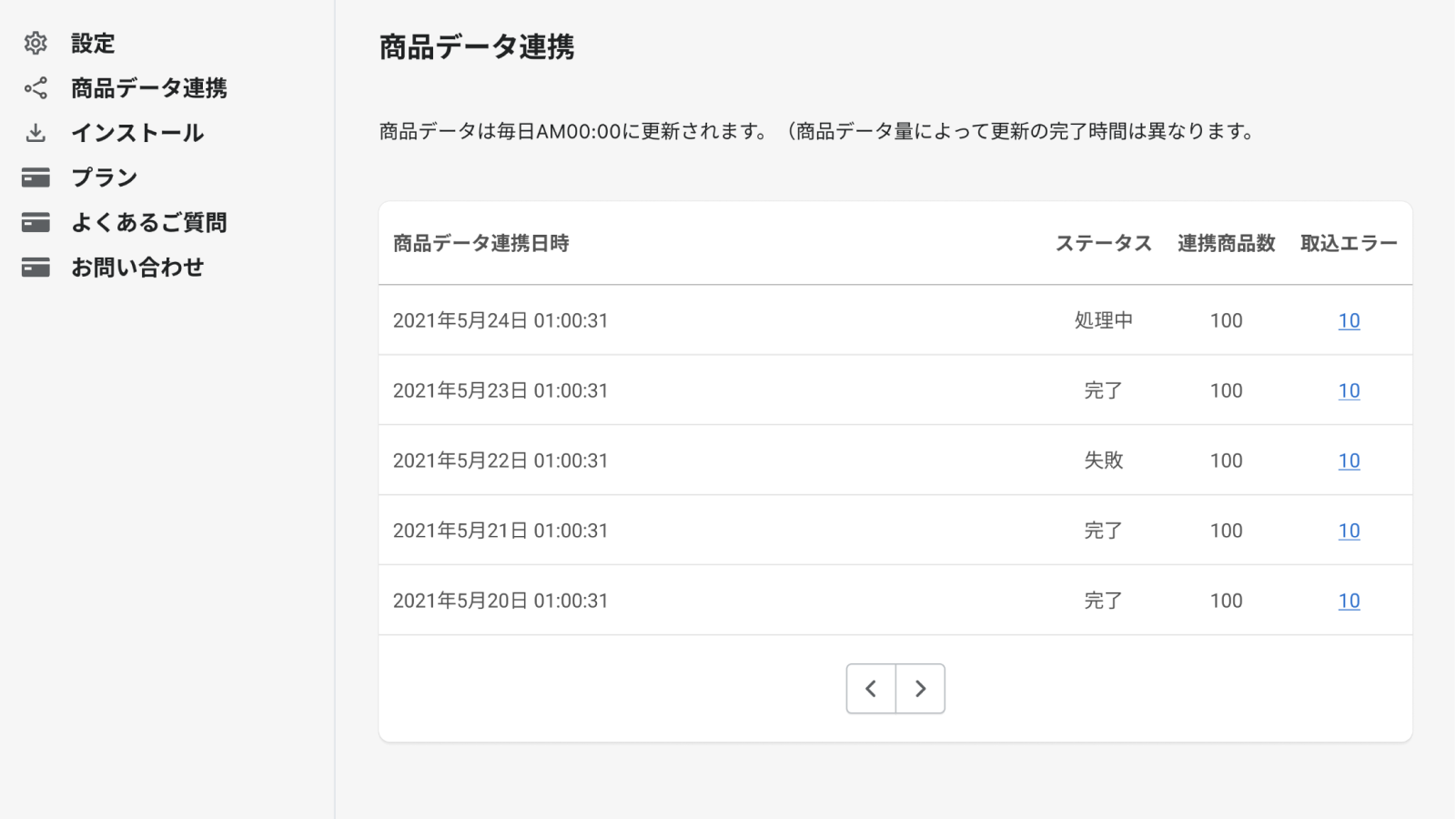Image resolution: width=1456 pixels, height=819 pixels.
Task: Open error link for 2021年5月24日 row
Action: [x=1350, y=320]
